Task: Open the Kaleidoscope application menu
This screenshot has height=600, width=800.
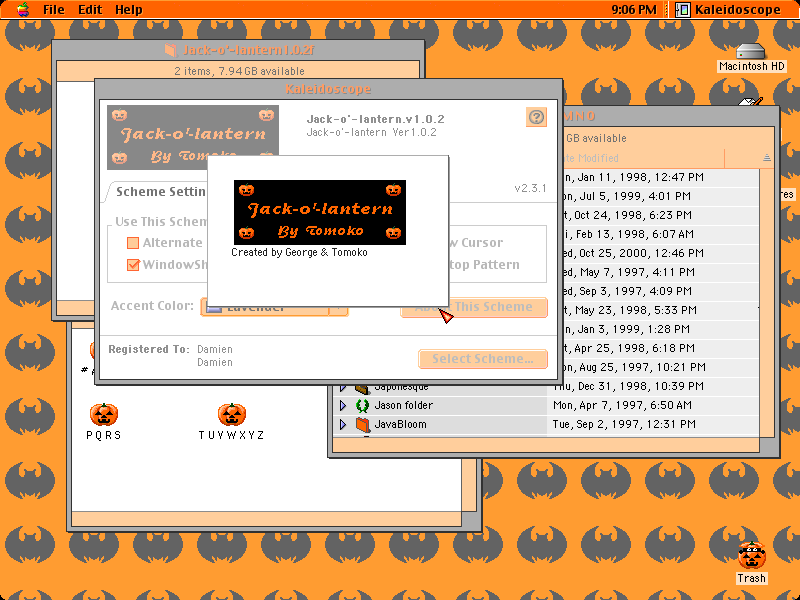Action: coord(728,10)
